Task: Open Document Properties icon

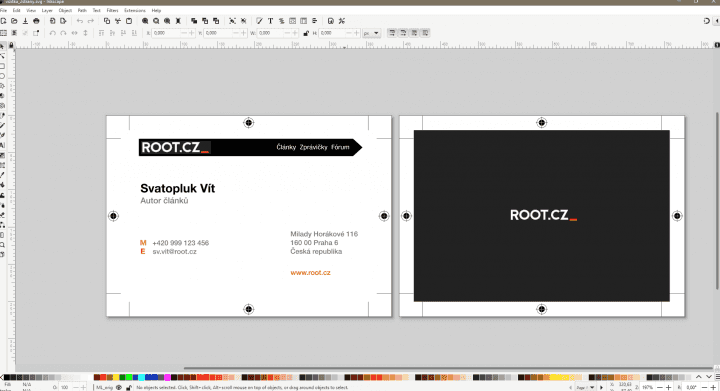Action: [331, 21]
